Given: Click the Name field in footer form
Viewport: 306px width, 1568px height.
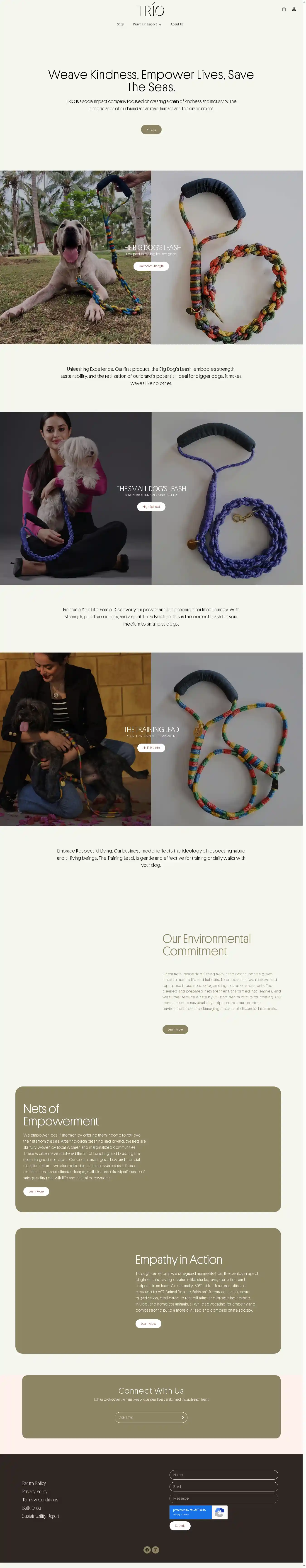Looking at the screenshot, I should pyautogui.click(x=224, y=1474).
